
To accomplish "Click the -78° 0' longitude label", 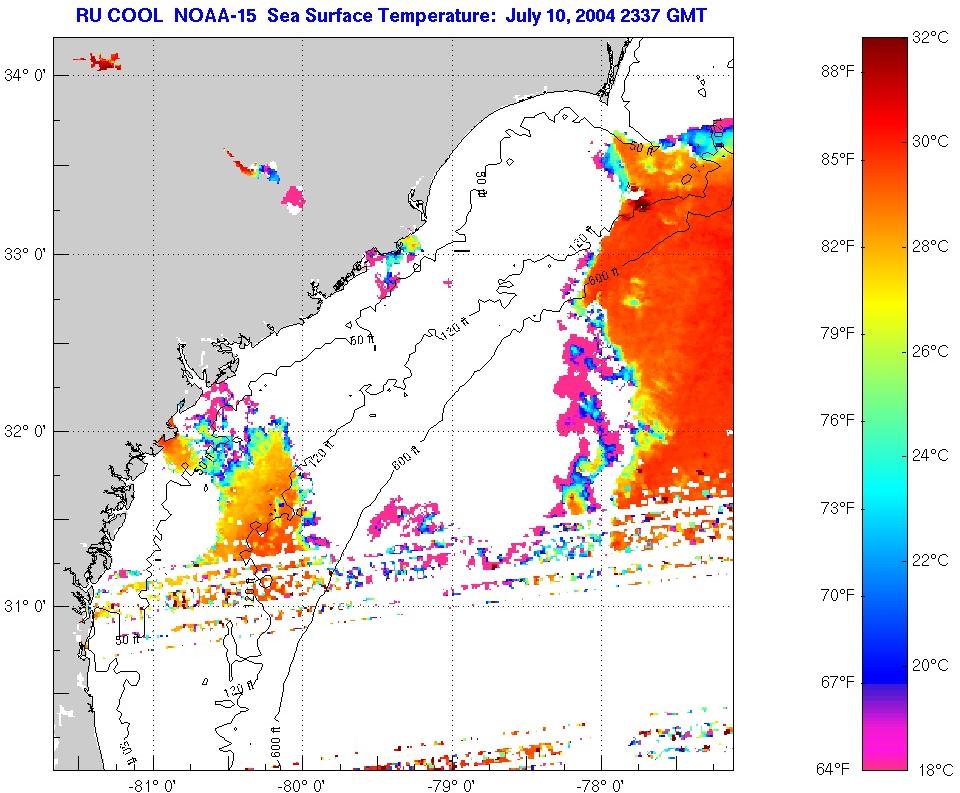I will tap(601, 785).
